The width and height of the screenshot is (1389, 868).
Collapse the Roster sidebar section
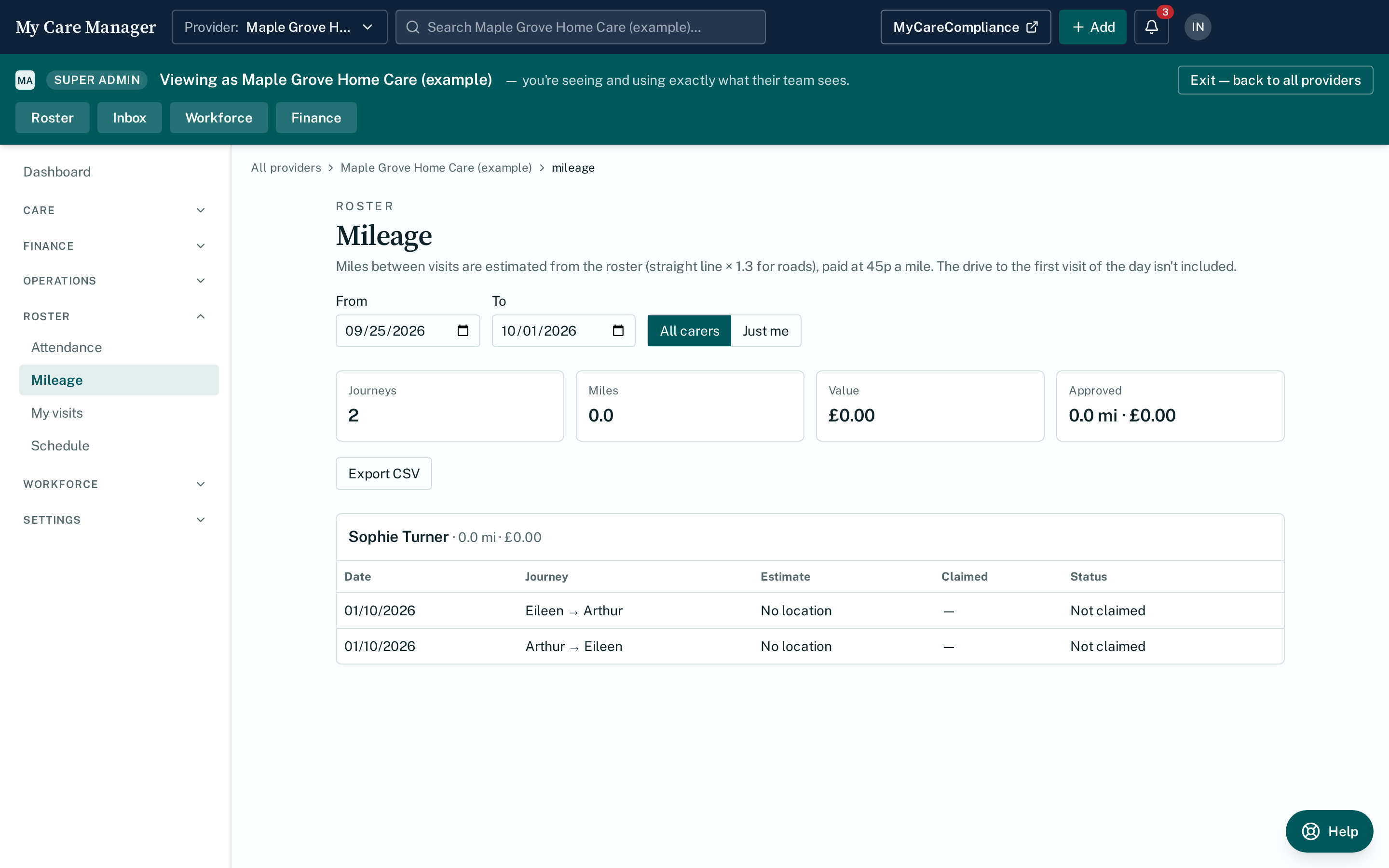pos(115,316)
